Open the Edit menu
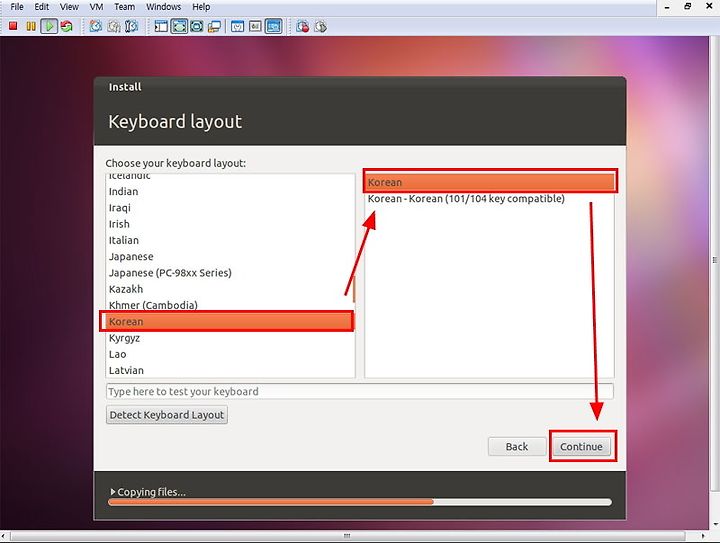 coord(41,7)
